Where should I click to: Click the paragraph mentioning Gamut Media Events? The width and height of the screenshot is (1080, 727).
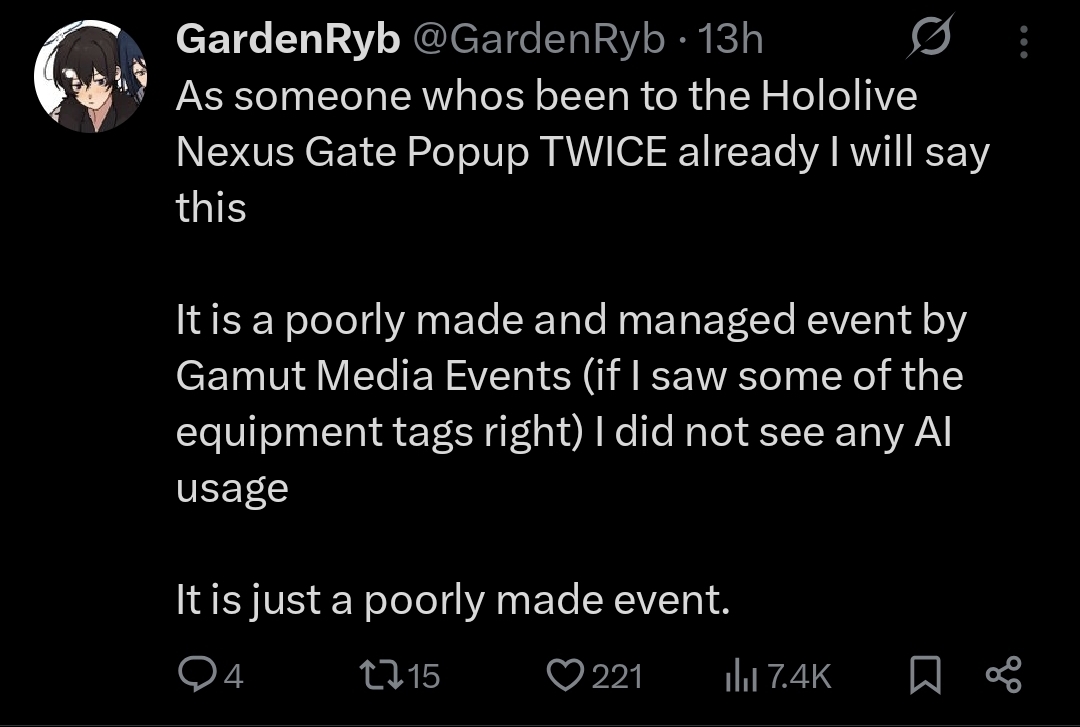[570, 403]
